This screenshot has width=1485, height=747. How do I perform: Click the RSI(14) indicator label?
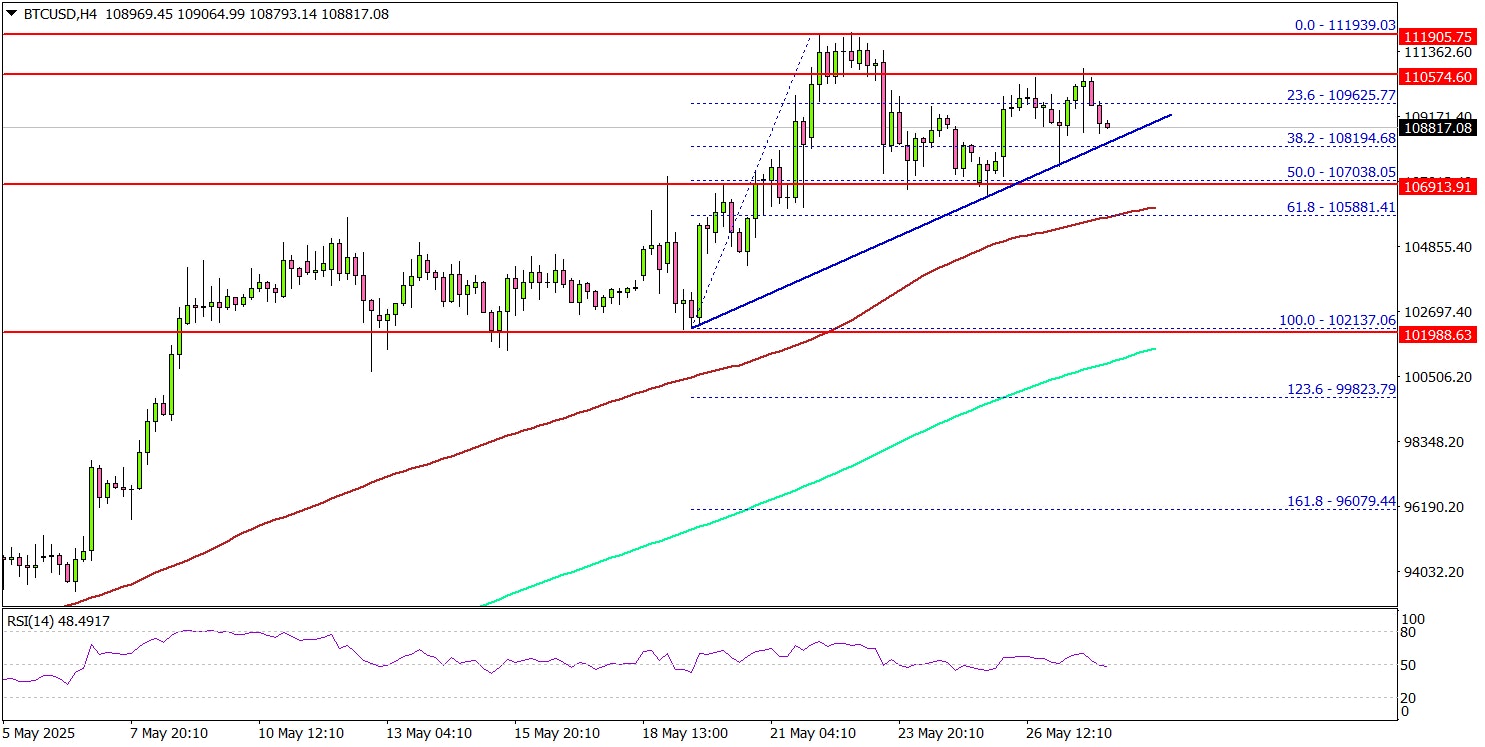(58, 621)
